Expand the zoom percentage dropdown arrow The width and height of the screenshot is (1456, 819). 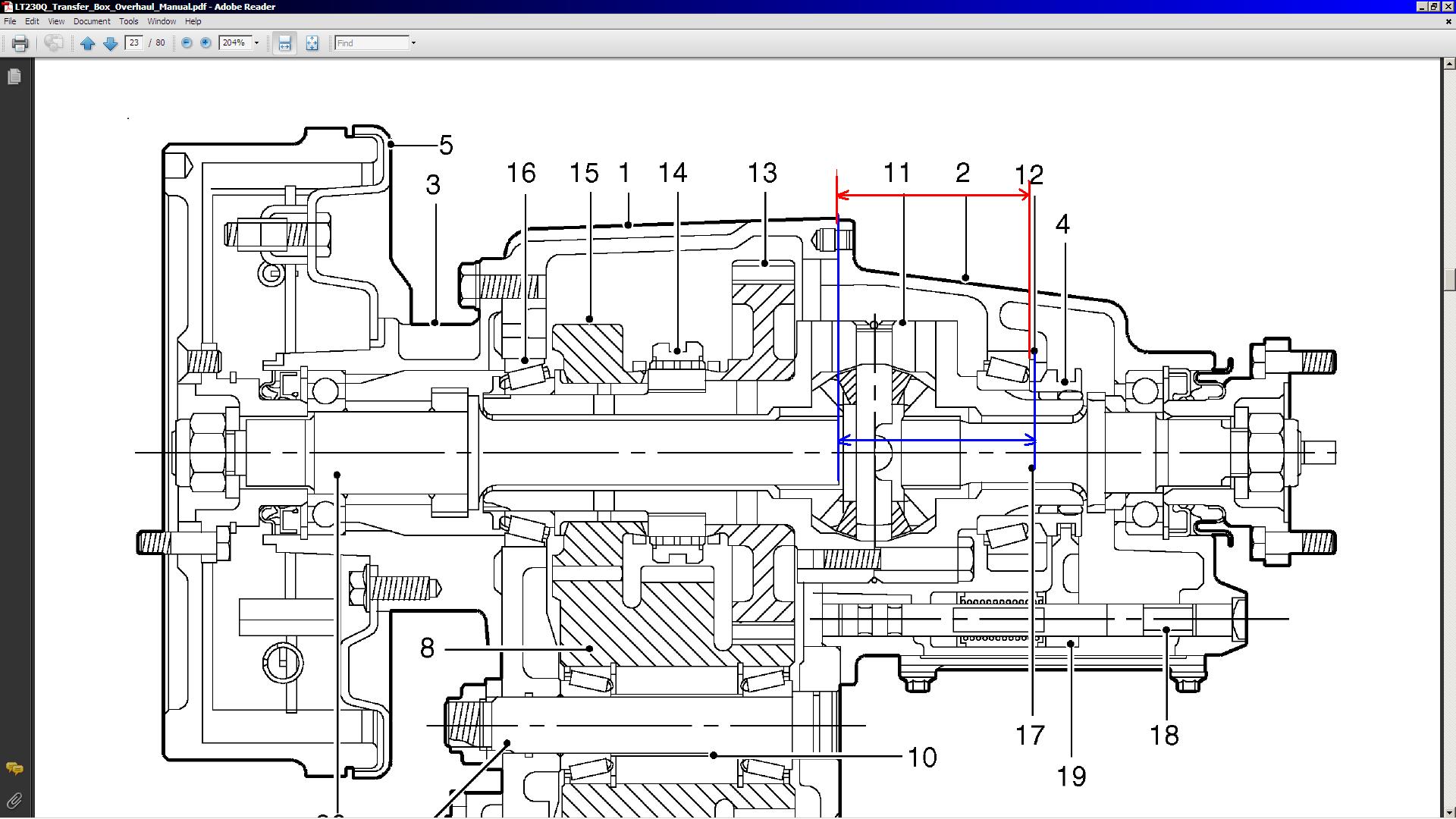(256, 43)
